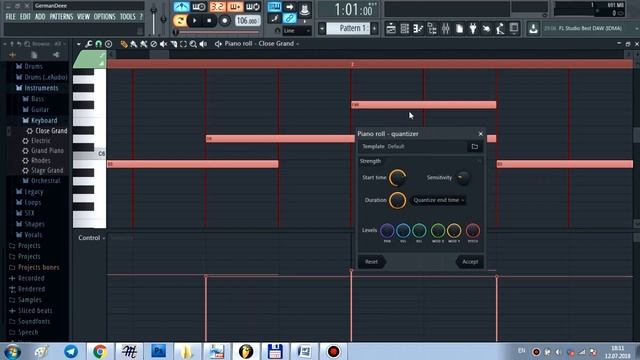Open the Piano roll Close Grand target dropdown

(x=261, y=43)
